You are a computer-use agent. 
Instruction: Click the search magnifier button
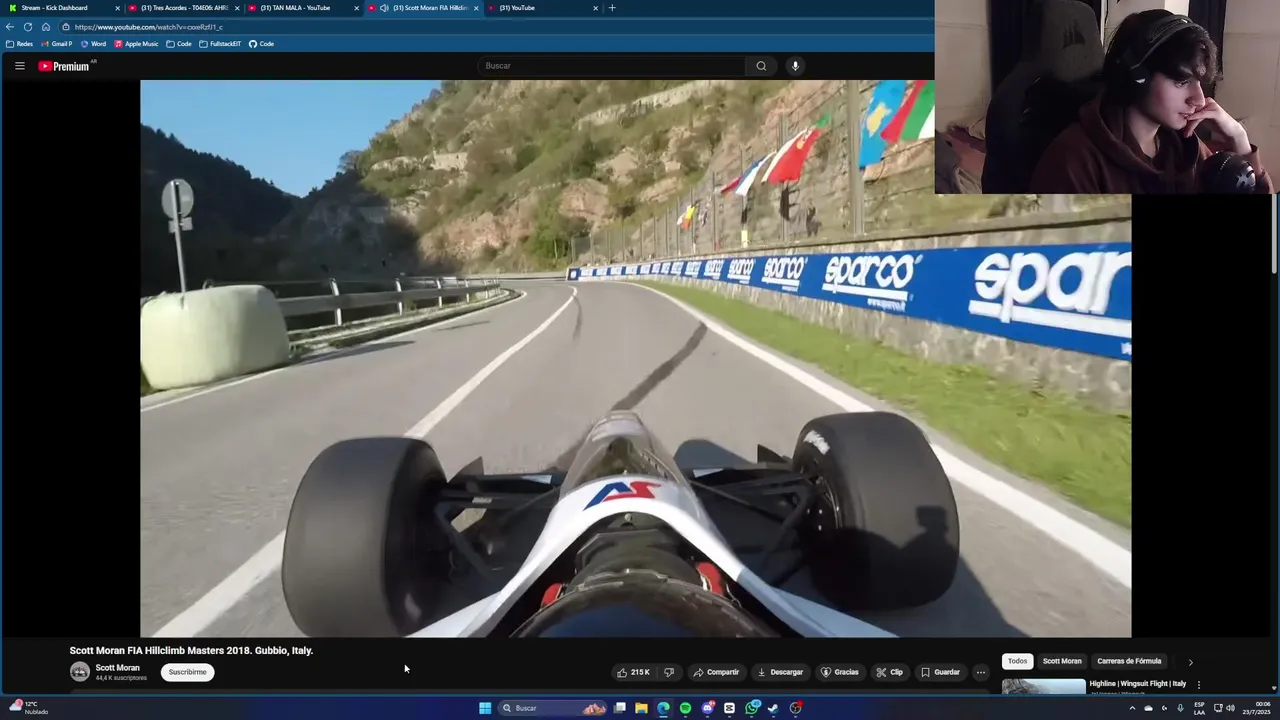[761, 66]
